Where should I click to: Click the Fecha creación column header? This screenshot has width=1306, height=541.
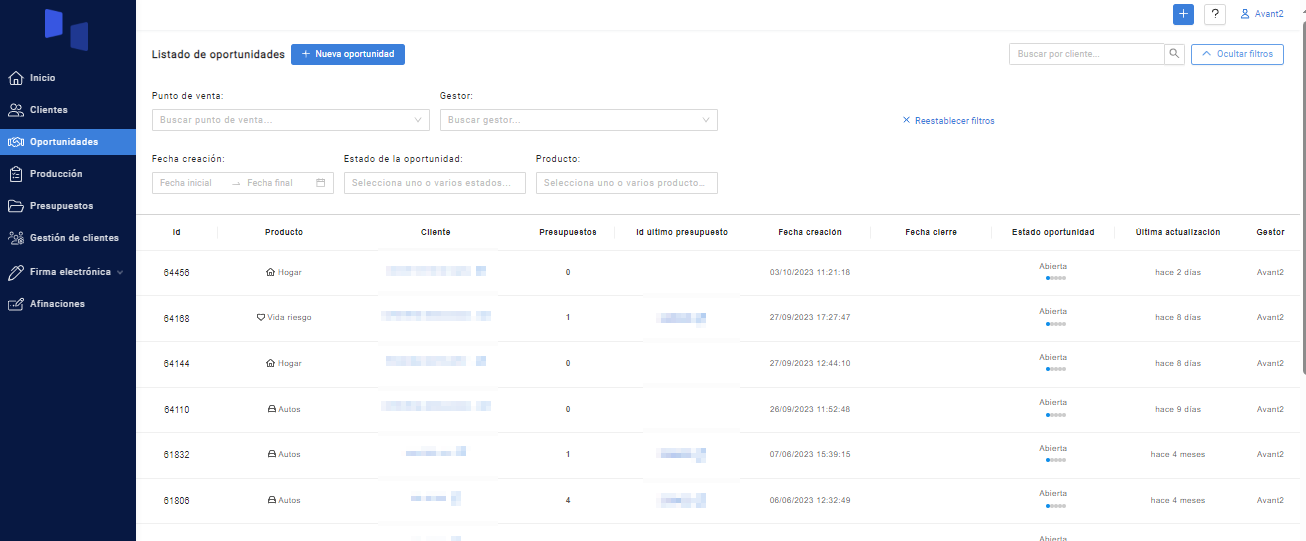click(x=810, y=232)
